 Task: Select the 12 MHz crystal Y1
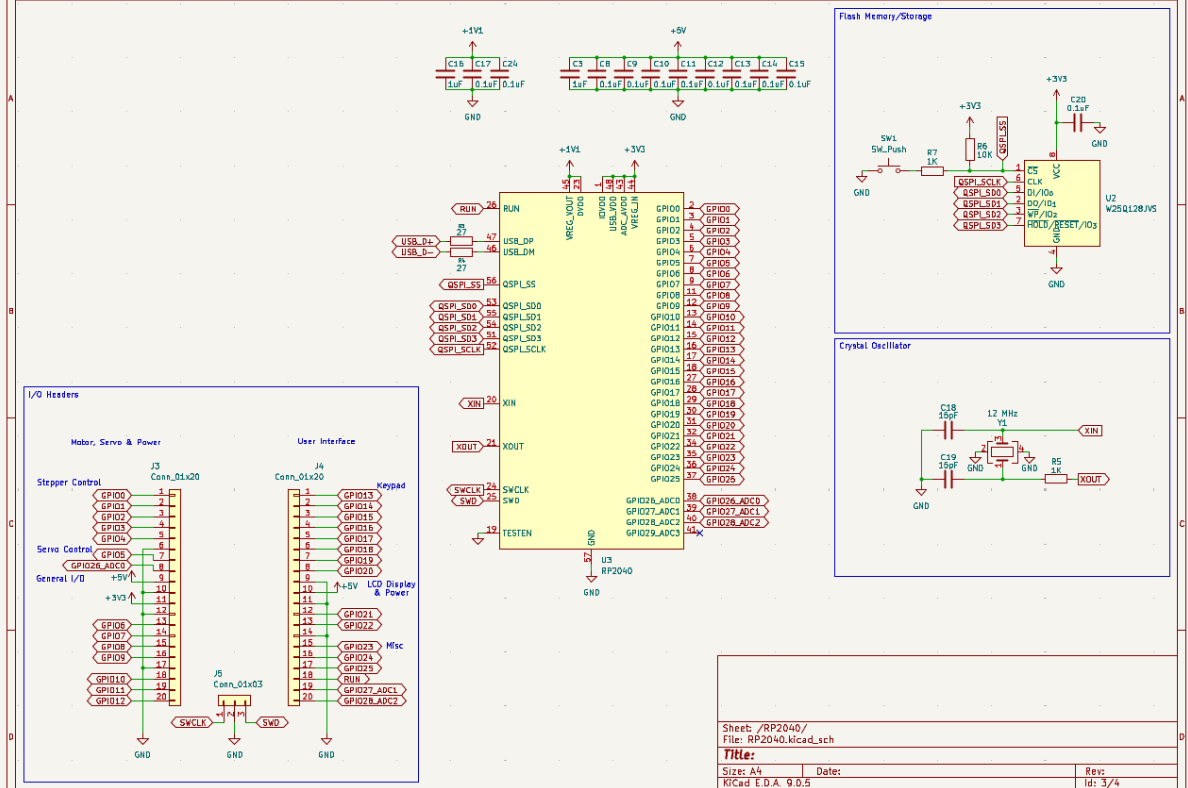(1003, 453)
